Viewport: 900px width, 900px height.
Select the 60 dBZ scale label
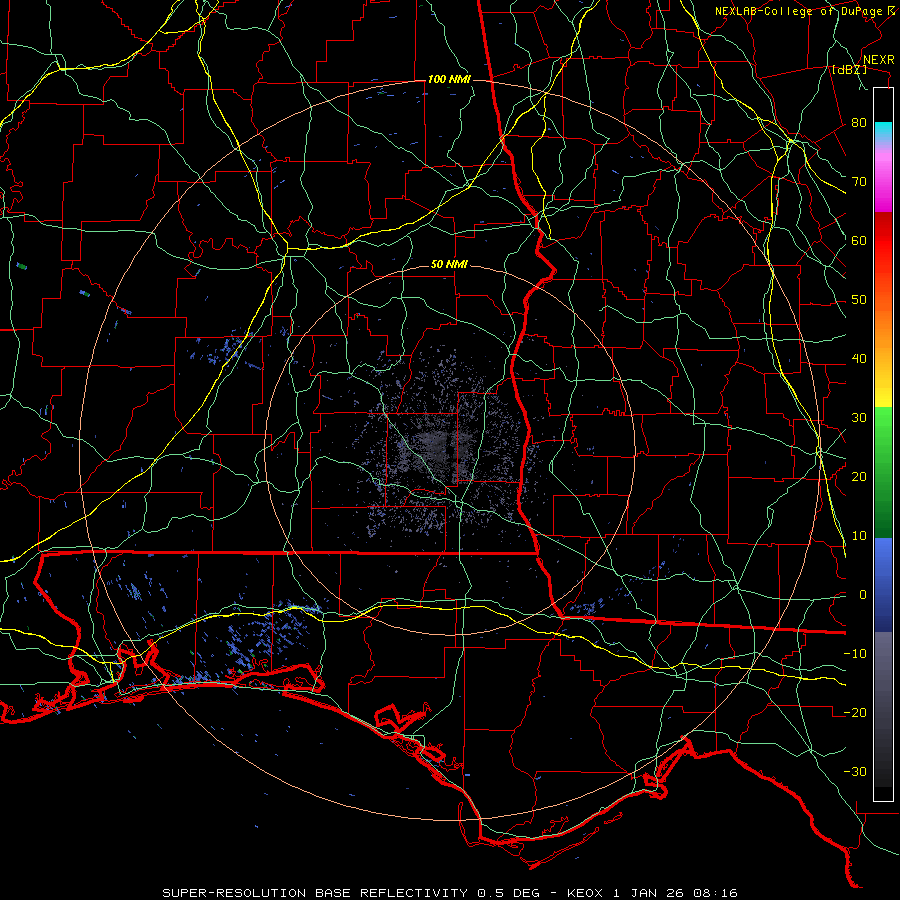pyautogui.click(x=859, y=240)
